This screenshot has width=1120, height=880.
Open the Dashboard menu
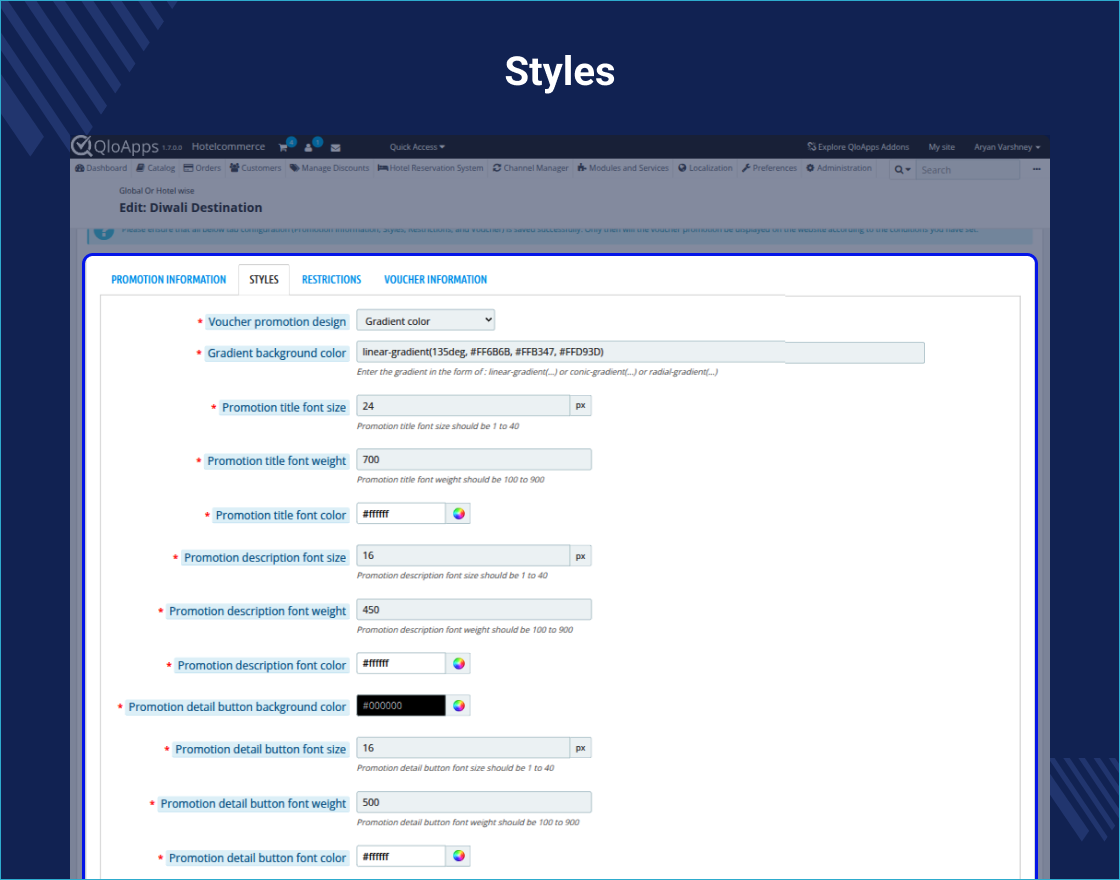click(101, 168)
